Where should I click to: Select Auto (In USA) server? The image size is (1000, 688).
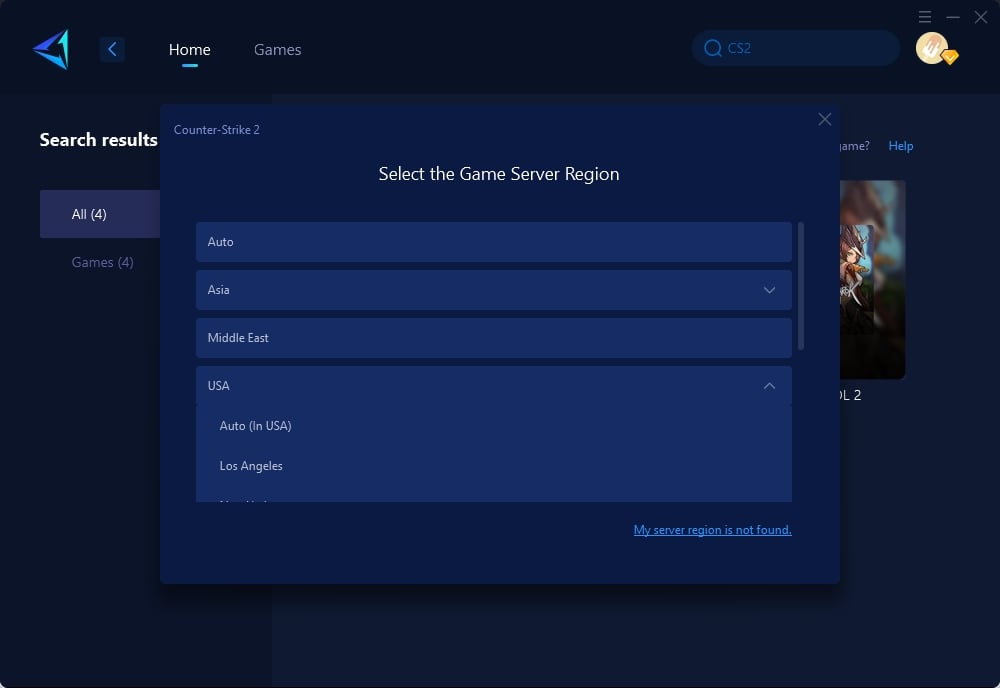coord(494,426)
